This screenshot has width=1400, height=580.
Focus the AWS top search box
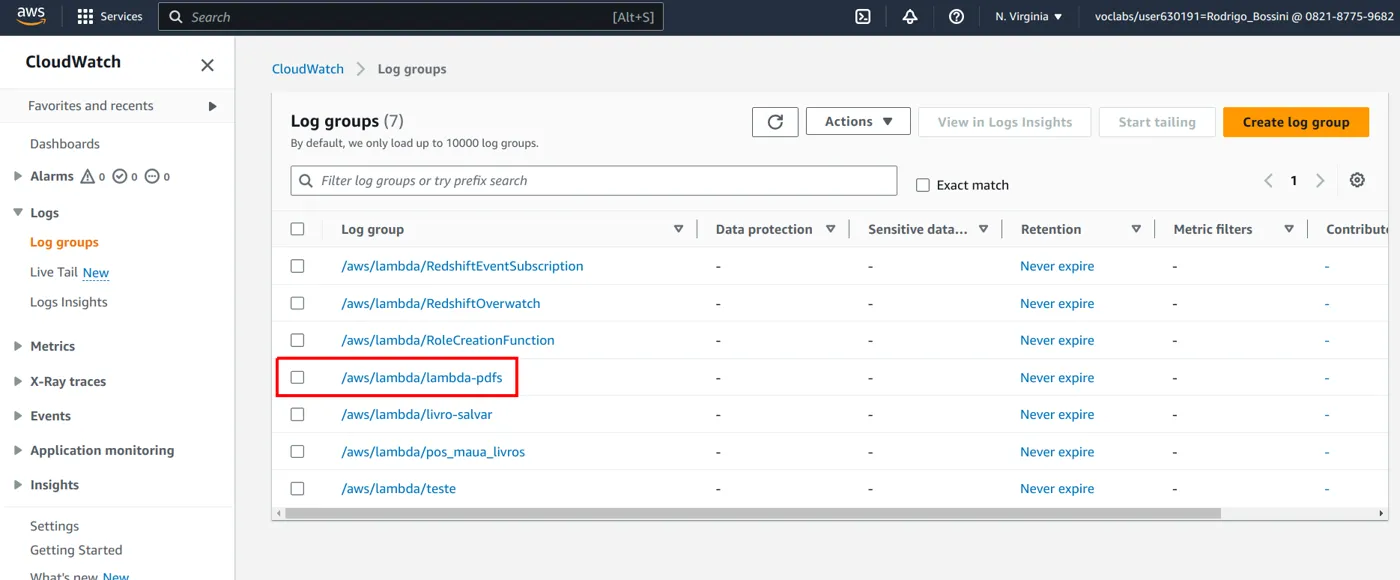(411, 17)
